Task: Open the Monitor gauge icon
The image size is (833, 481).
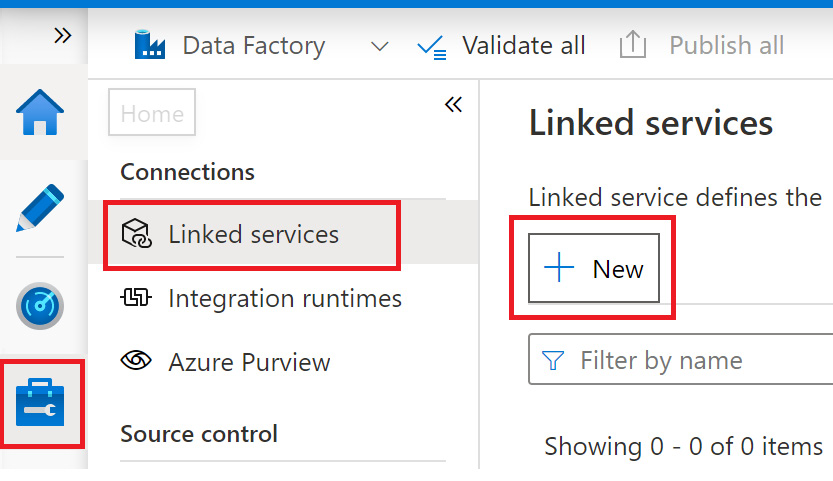Action: coord(40,305)
